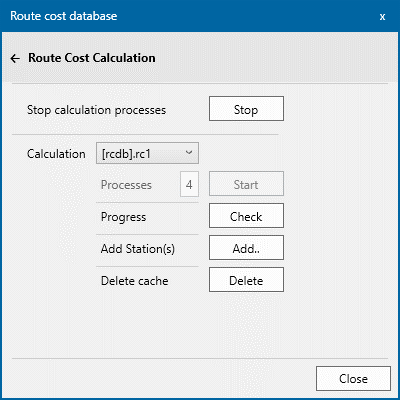Close the dialog with the title bar x
Screen dimensions: 400x400
382,17
